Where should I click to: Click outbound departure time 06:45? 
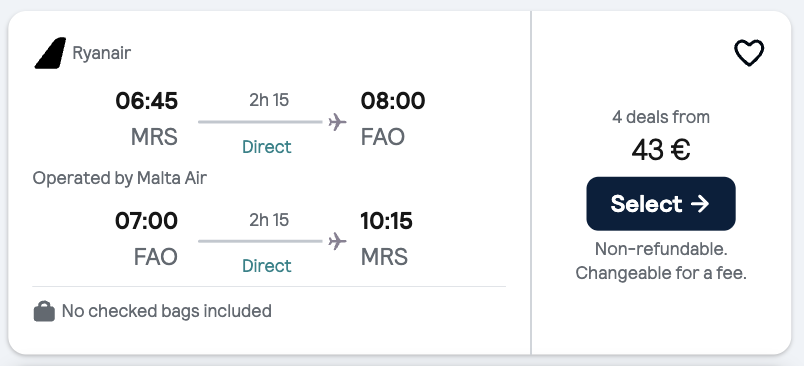click(x=147, y=100)
